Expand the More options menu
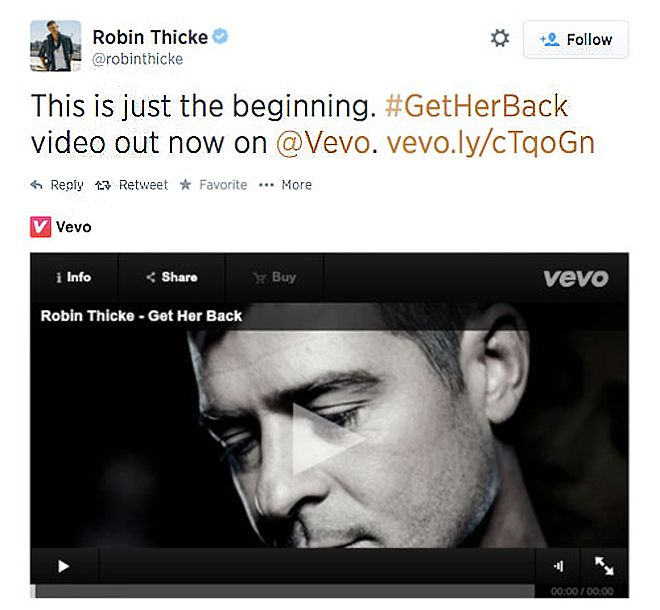The width and height of the screenshot is (660, 610). tap(285, 185)
